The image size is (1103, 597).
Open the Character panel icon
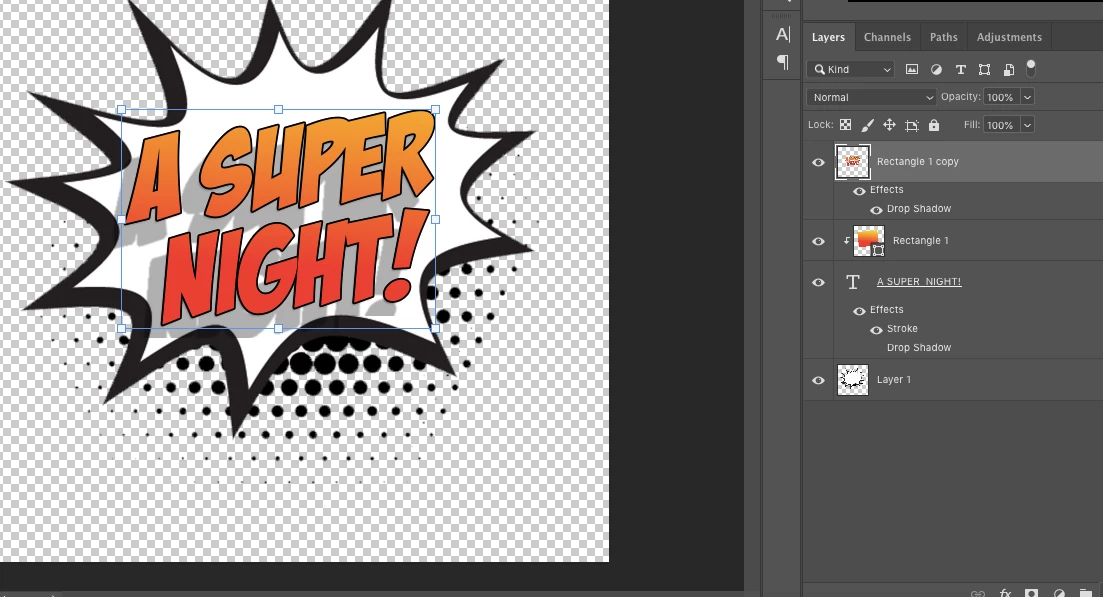pos(783,34)
